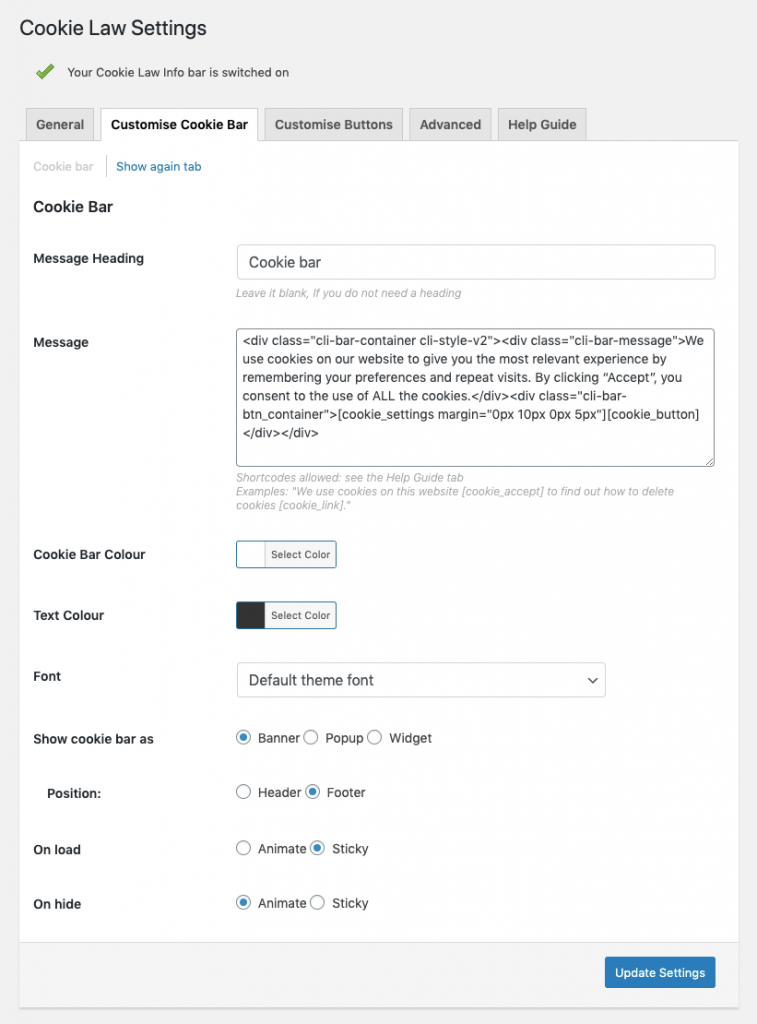Click inside the Message text area
Image resolution: width=757 pixels, height=1024 pixels.
click(475, 398)
